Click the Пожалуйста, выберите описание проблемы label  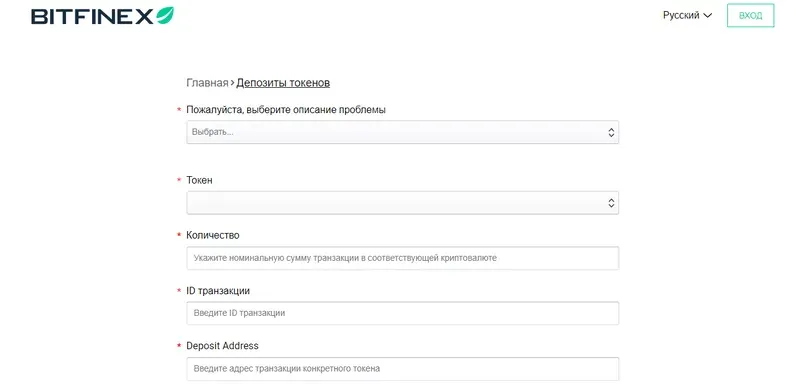tap(286, 110)
